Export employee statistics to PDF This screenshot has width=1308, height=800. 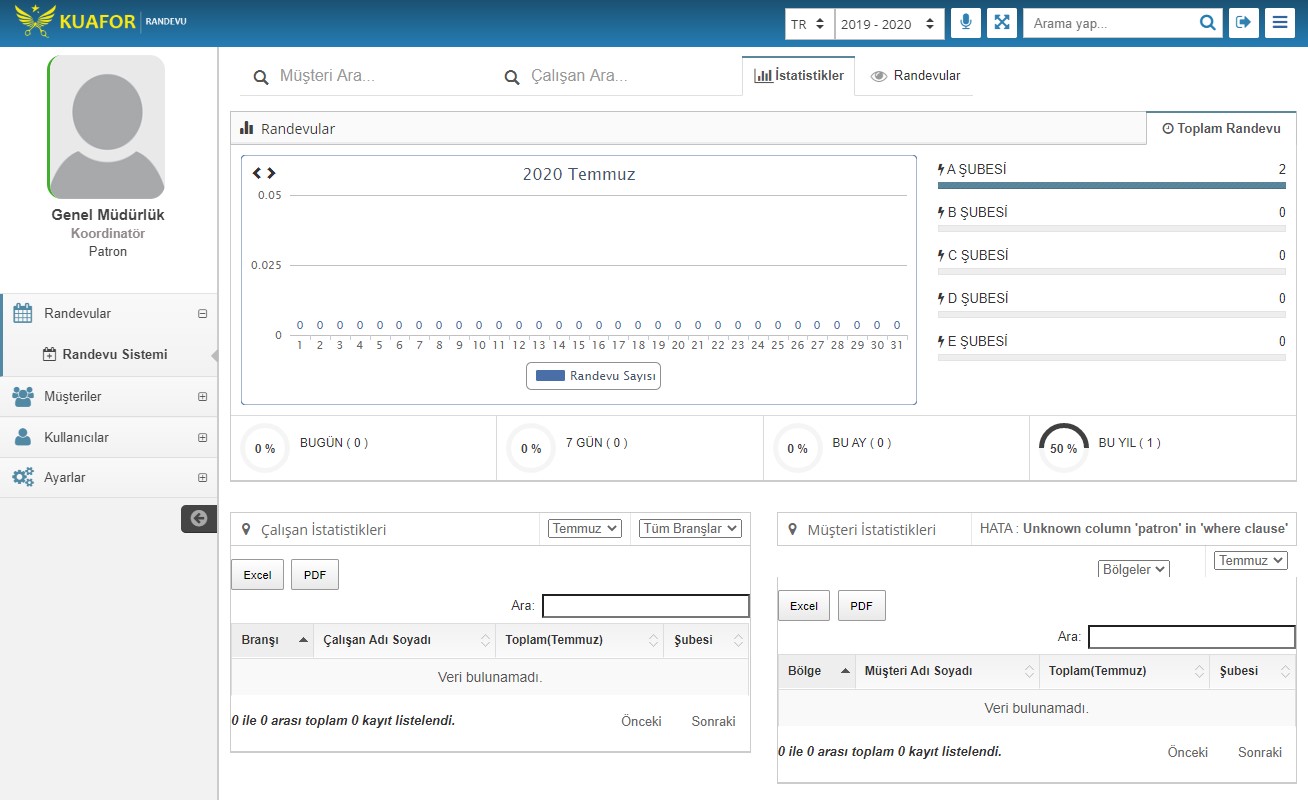315,575
